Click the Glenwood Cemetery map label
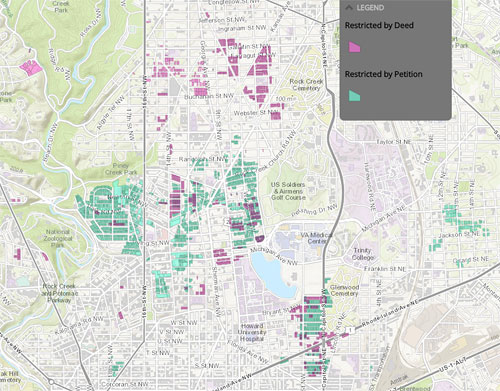This screenshot has width=500, height=391. pyautogui.click(x=344, y=290)
